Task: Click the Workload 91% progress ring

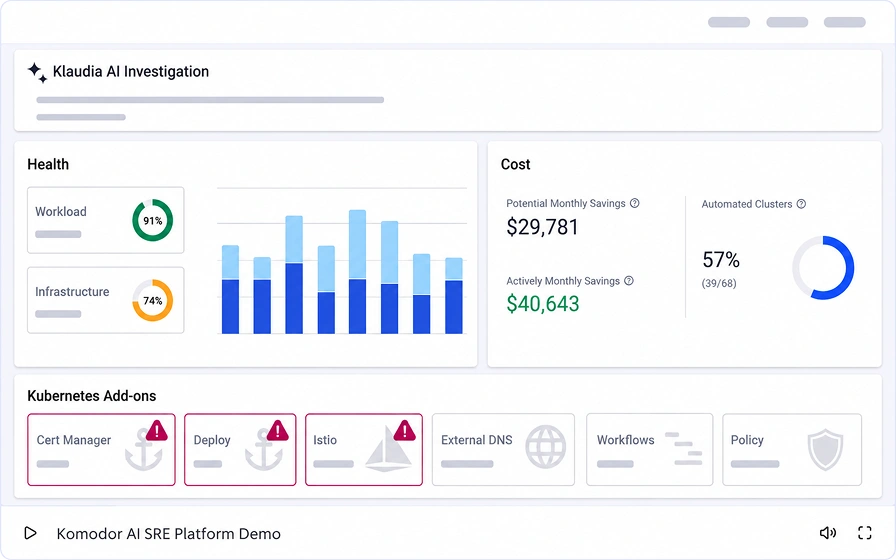Action: [x=153, y=220]
